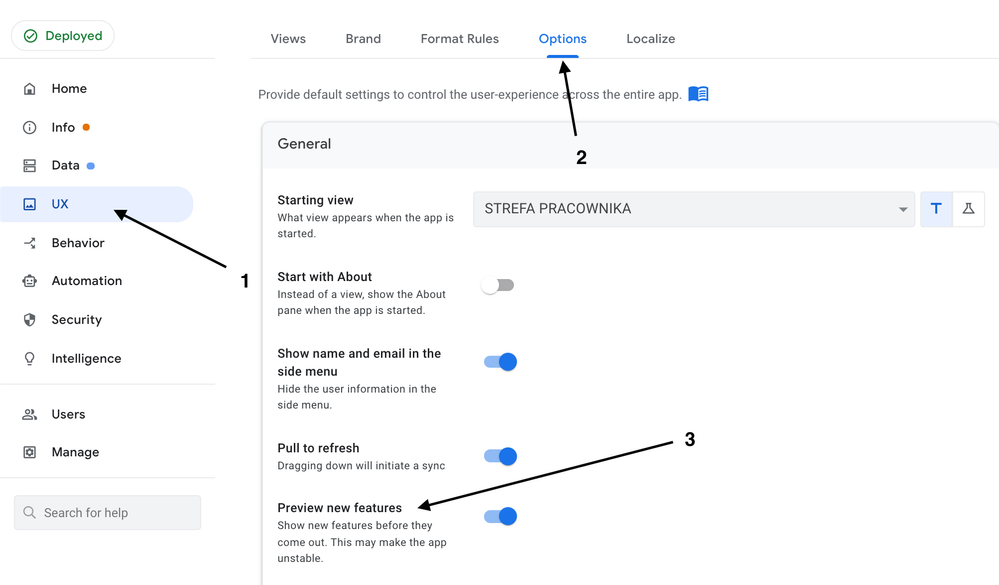Expand the Starting view dropdown arrow
999x585 pixels.
[903, 209]
